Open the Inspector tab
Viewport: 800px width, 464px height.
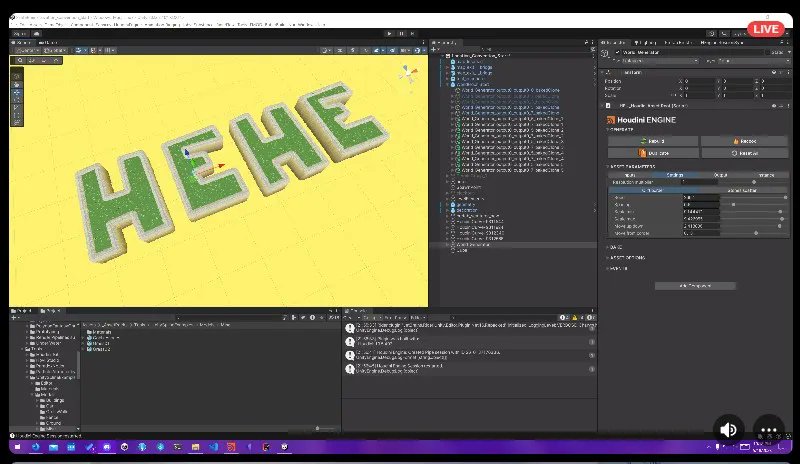pyautogui.click(x=615, y=42)
